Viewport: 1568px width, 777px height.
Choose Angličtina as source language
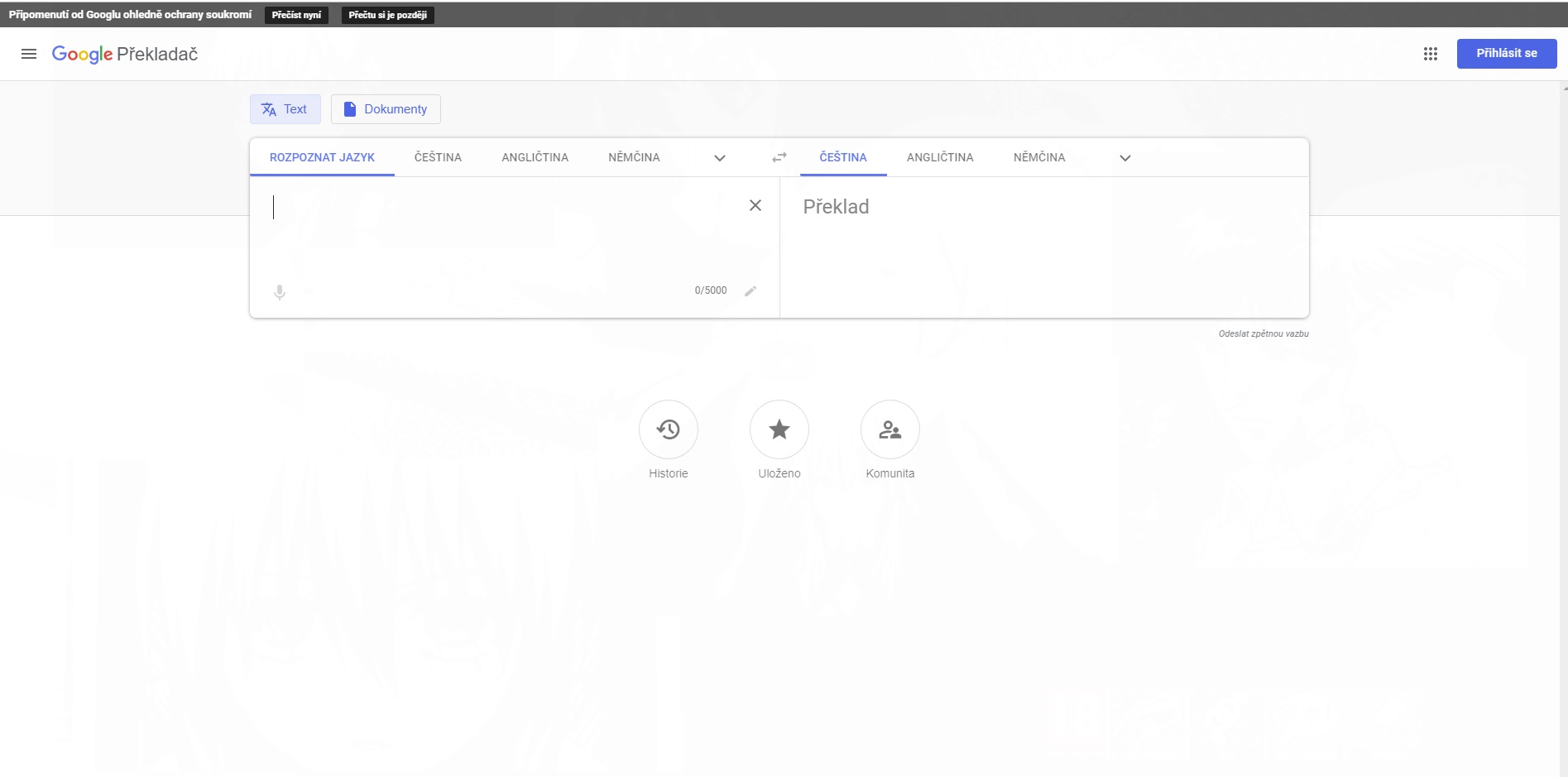click(535, 157)
